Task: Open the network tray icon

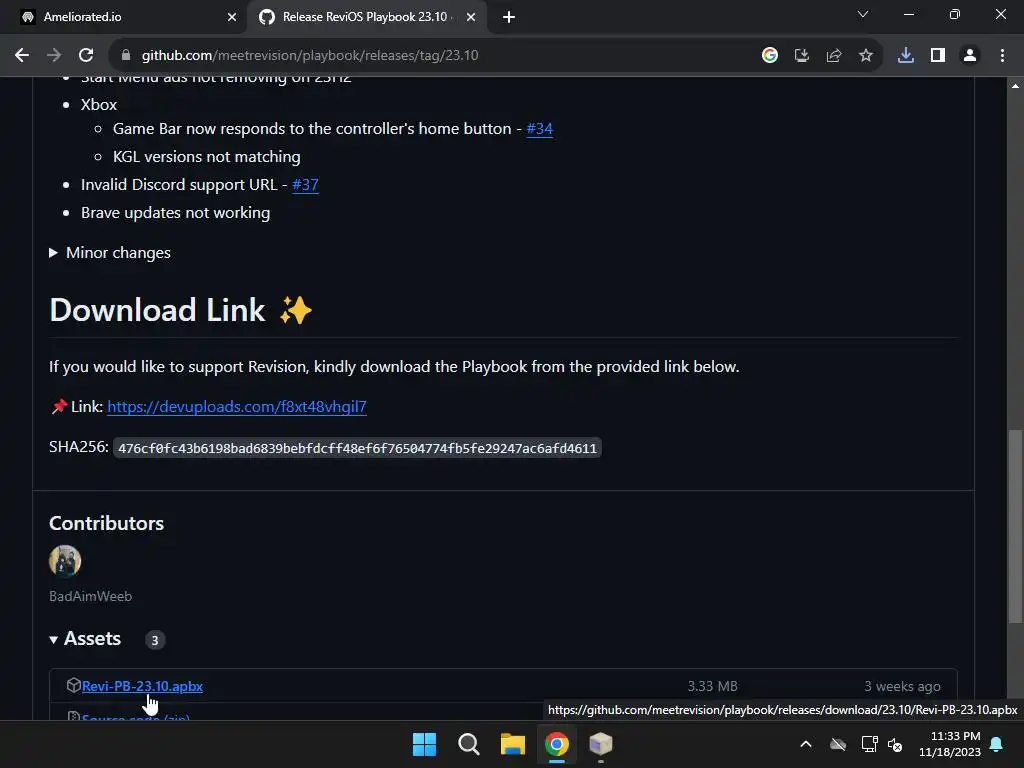Action: click(x=869, y=744)
